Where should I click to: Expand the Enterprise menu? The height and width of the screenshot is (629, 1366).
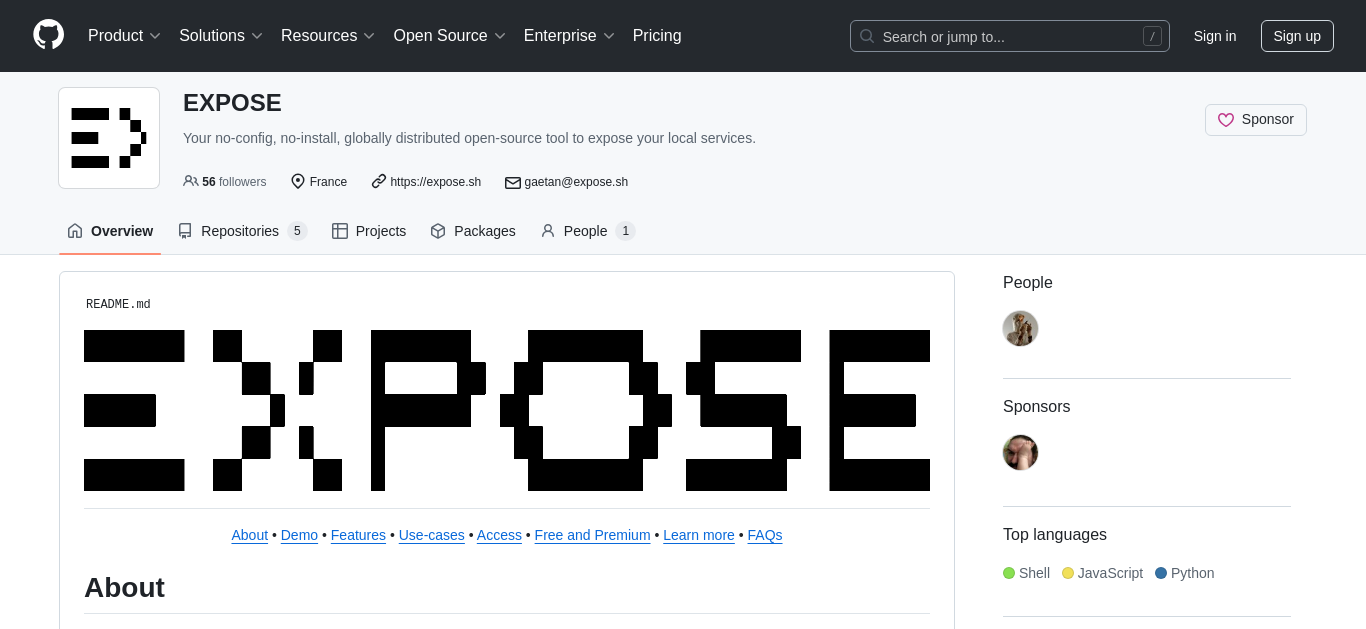(x=569, y=36)
